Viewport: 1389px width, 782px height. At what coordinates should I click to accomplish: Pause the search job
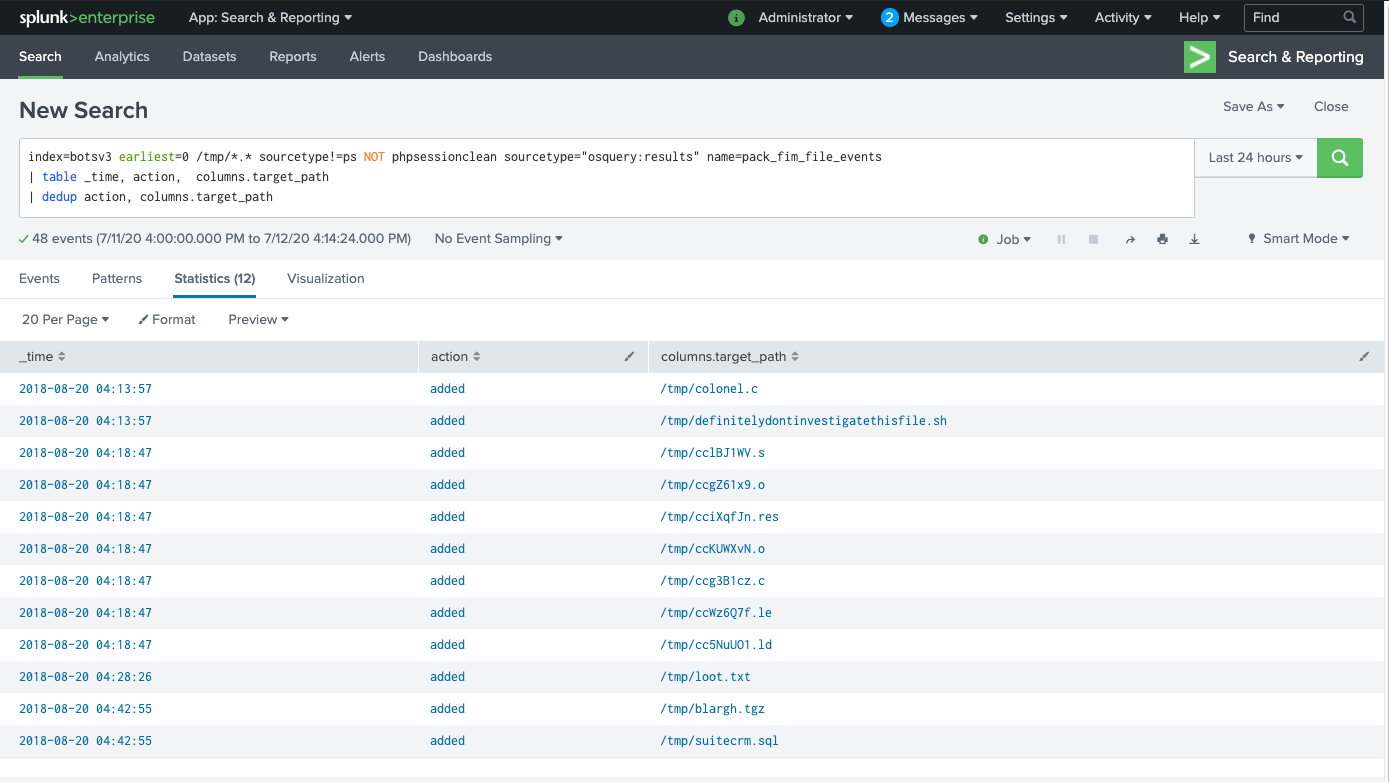1062,240
